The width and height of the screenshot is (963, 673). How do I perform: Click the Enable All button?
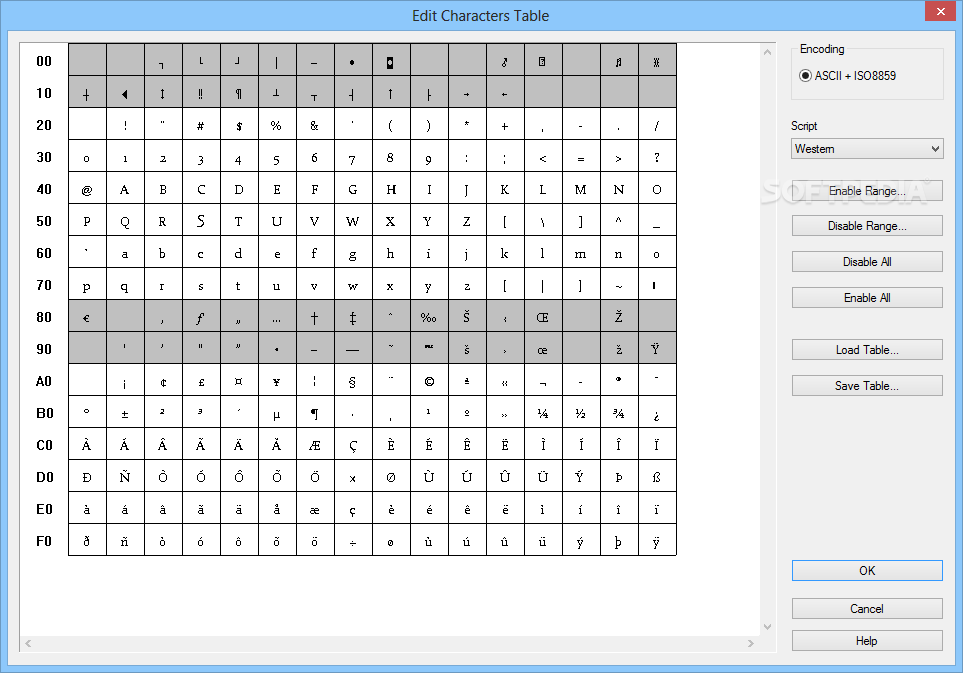click(x=867, y=298)
